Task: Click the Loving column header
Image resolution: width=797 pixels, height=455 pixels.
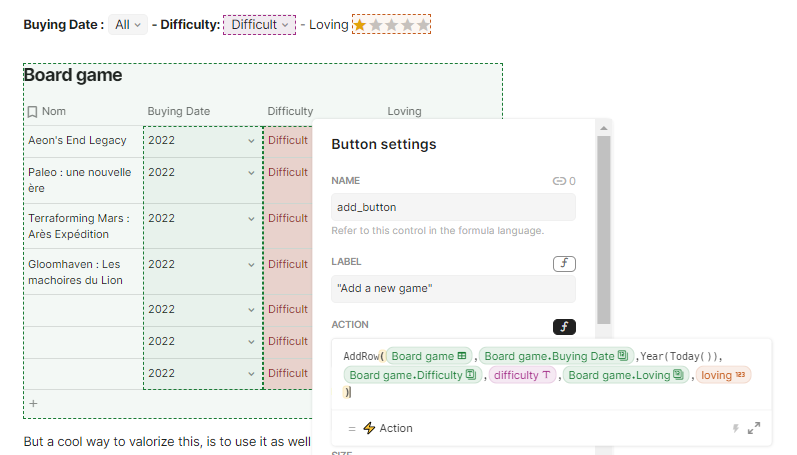Action: coord(404,111)
